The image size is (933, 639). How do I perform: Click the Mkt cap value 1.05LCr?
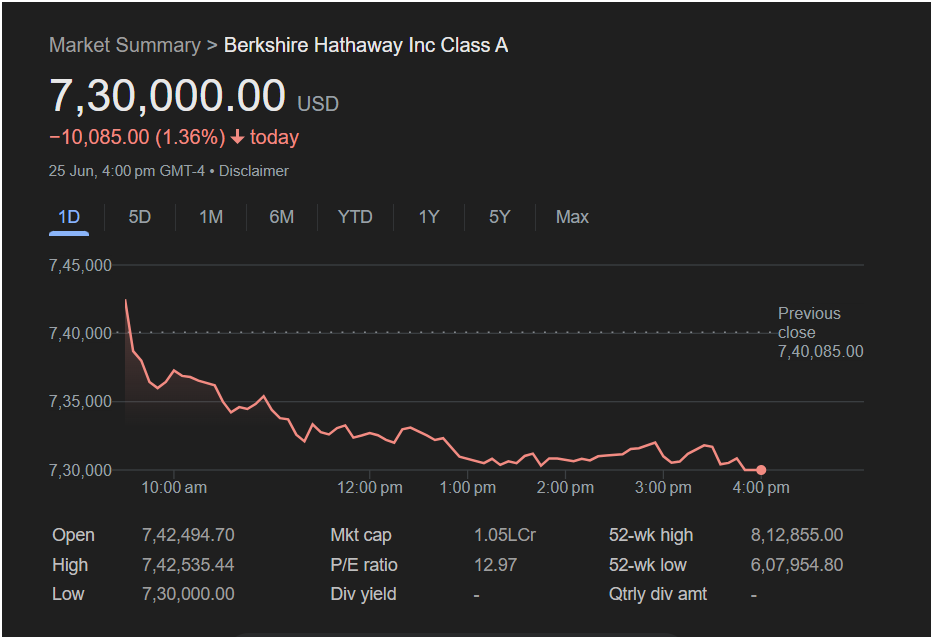click(505, 535)
